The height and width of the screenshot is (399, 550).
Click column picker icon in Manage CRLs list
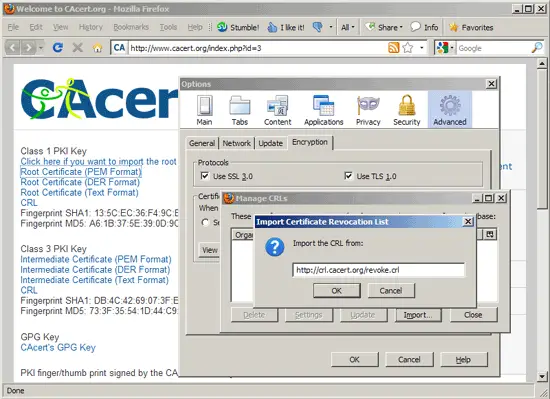click(x=490, y=234)
